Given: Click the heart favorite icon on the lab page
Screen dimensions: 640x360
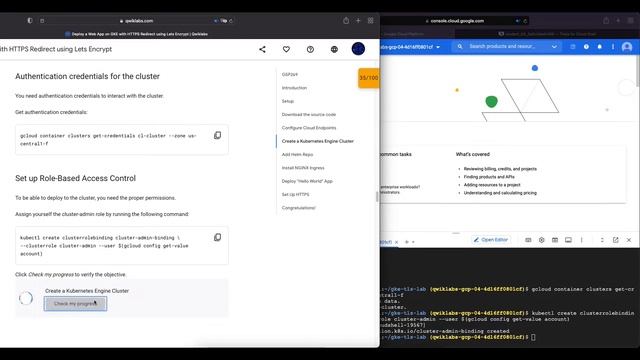Looking at the screenshot, I should tap(286, 49).
